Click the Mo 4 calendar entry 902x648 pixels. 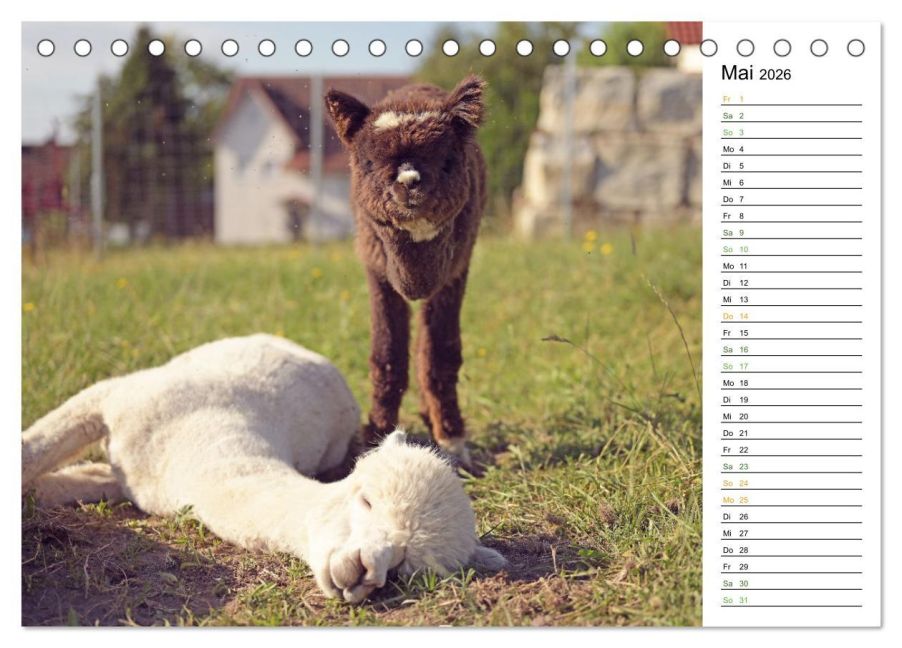click(790, 149)
